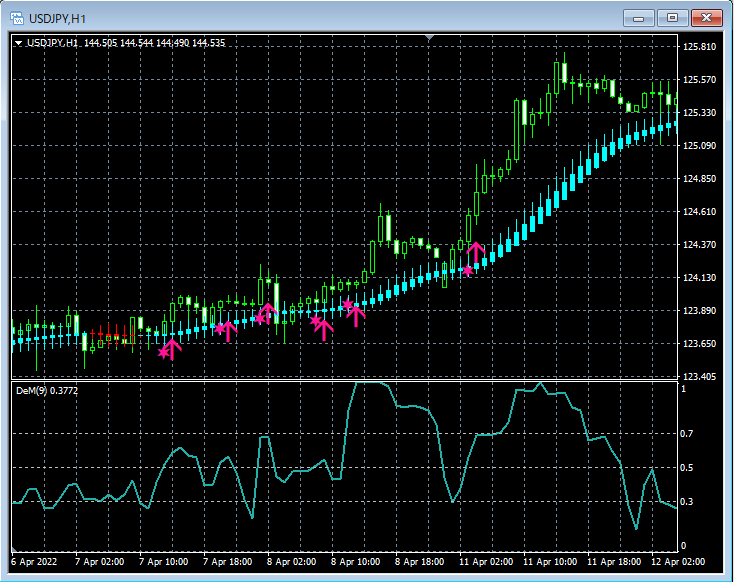Screen dimensions: 735x582
Task: Click the USDJPY chart window title icon
Action: pos(17,18)
